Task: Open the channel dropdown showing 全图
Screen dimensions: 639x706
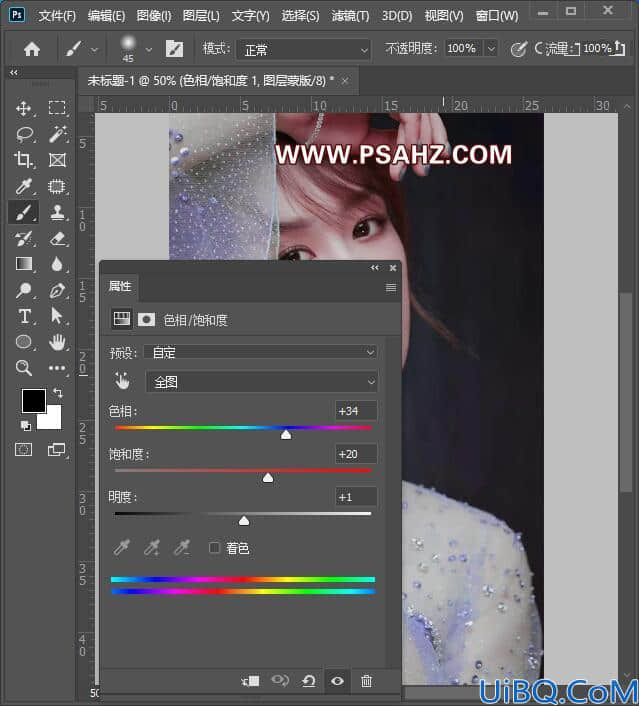Action: coord(262,382)
